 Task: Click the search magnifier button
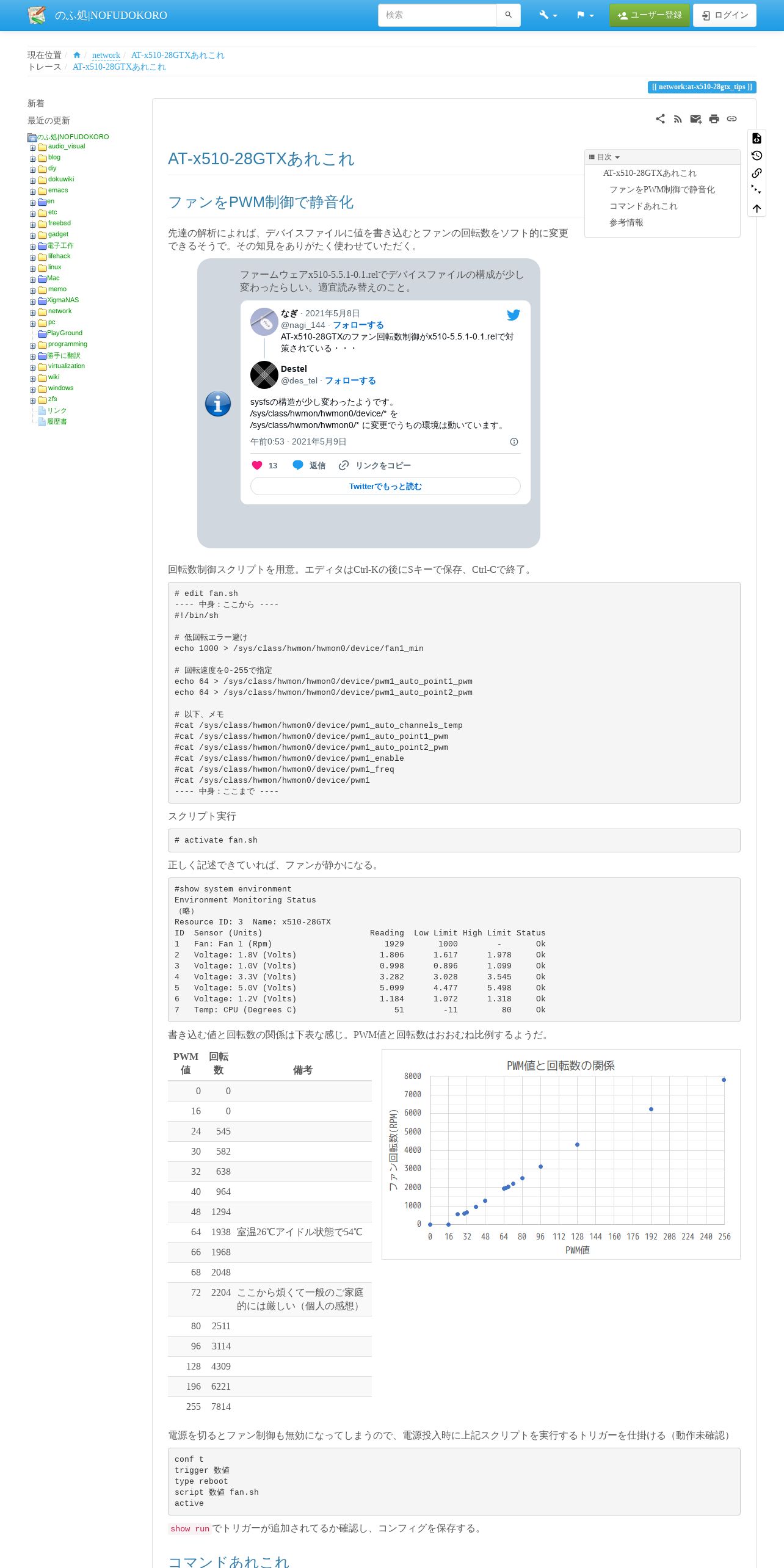(508, 15)
